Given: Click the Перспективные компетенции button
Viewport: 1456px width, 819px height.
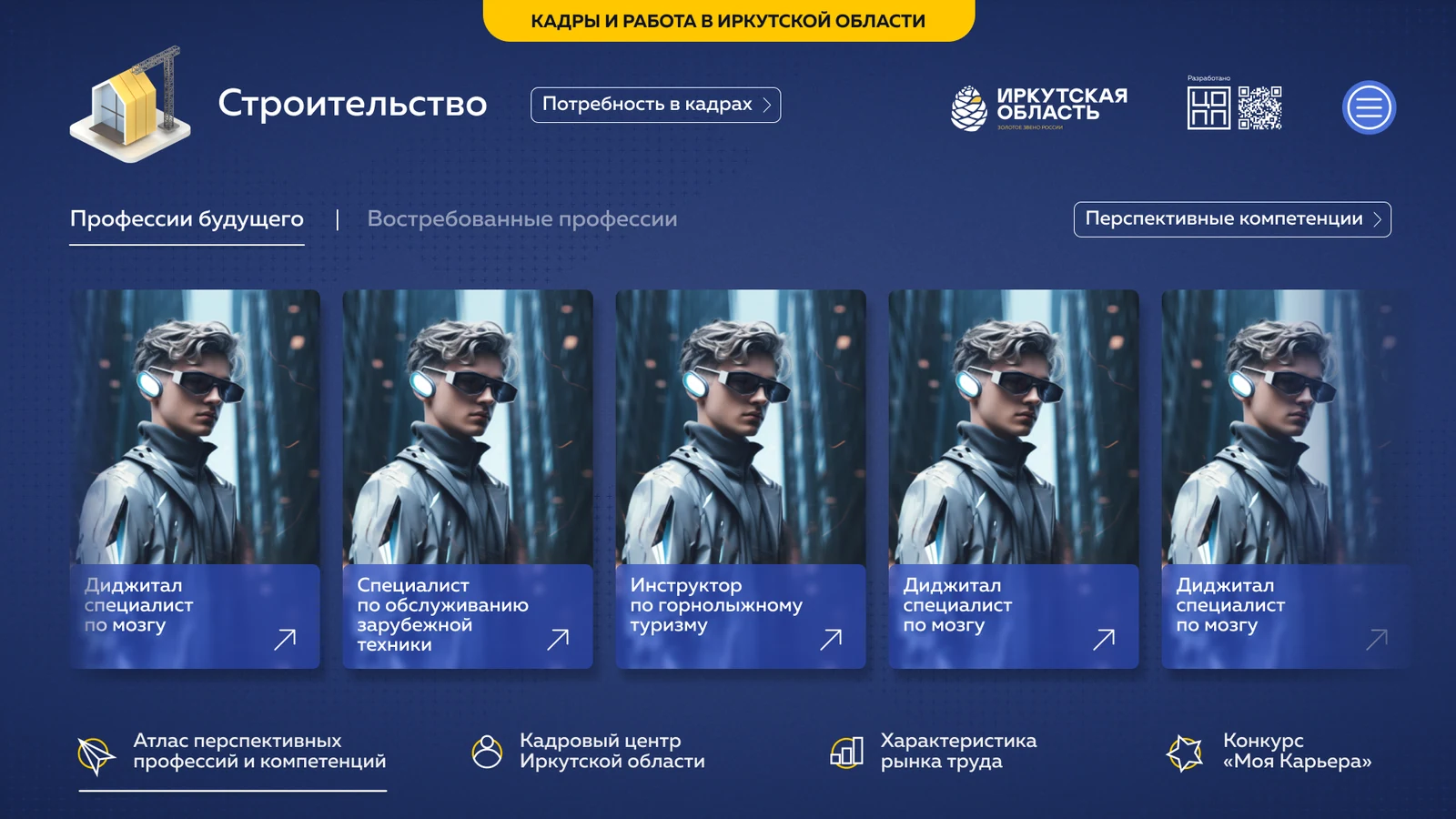Looking at the screenshot, I should coord(1232,219).
